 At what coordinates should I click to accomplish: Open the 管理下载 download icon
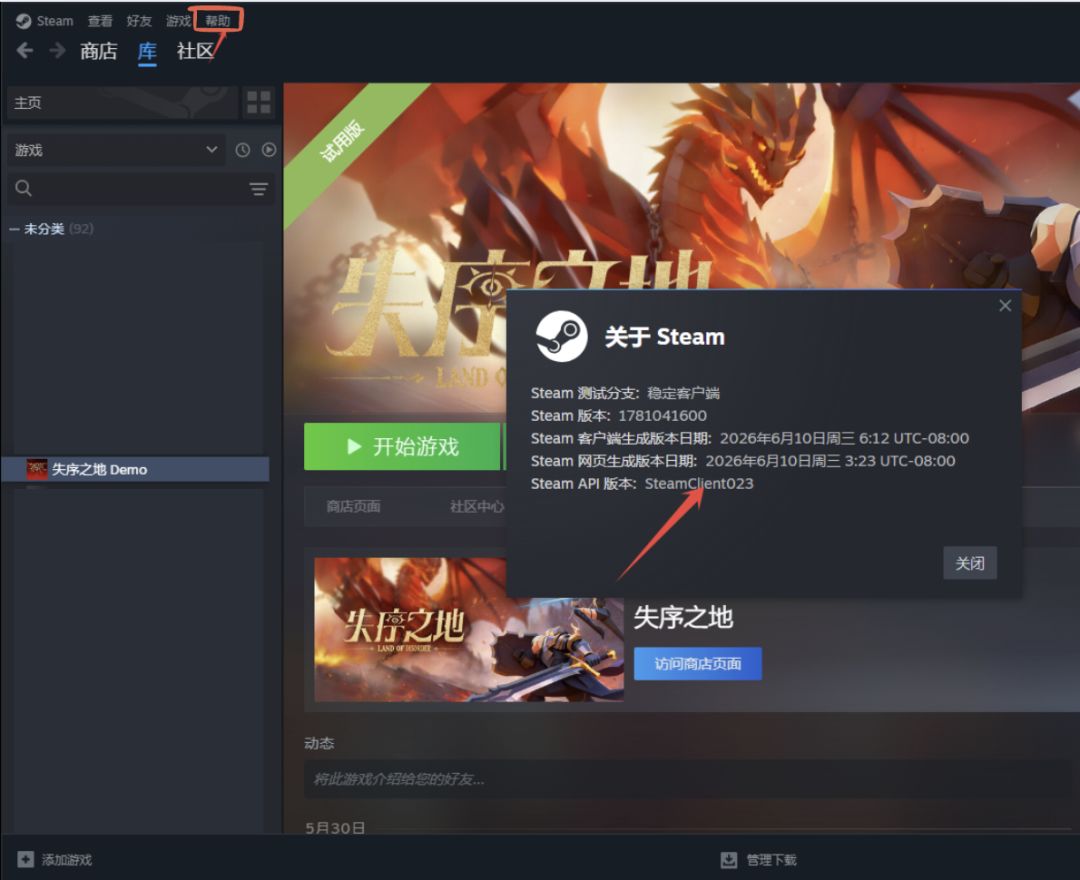point(729,859)
